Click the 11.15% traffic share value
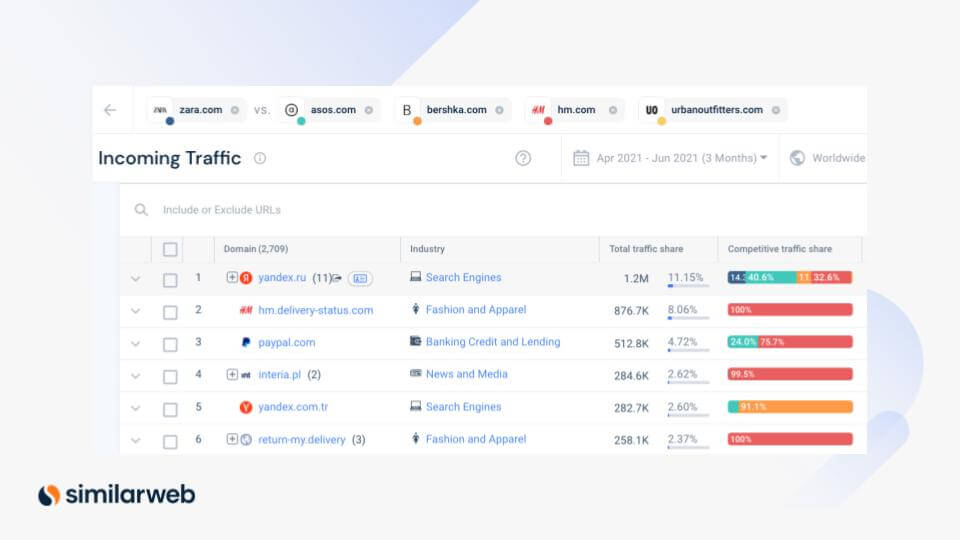The image size is (960, 540). (685, 277)
